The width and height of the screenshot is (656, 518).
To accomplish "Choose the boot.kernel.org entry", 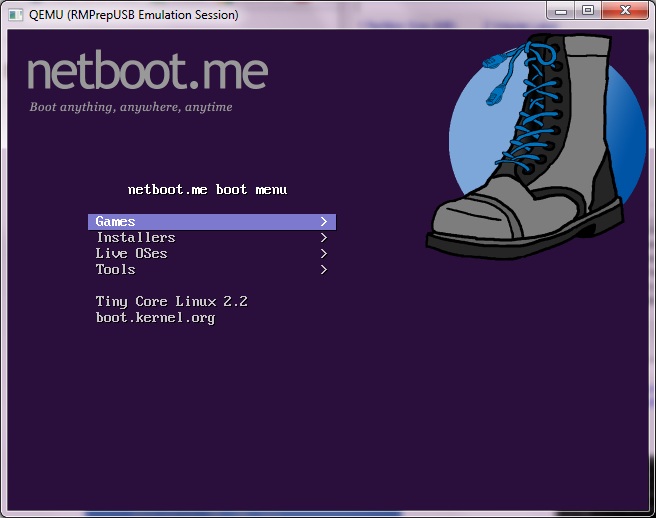I will [155, 318].
